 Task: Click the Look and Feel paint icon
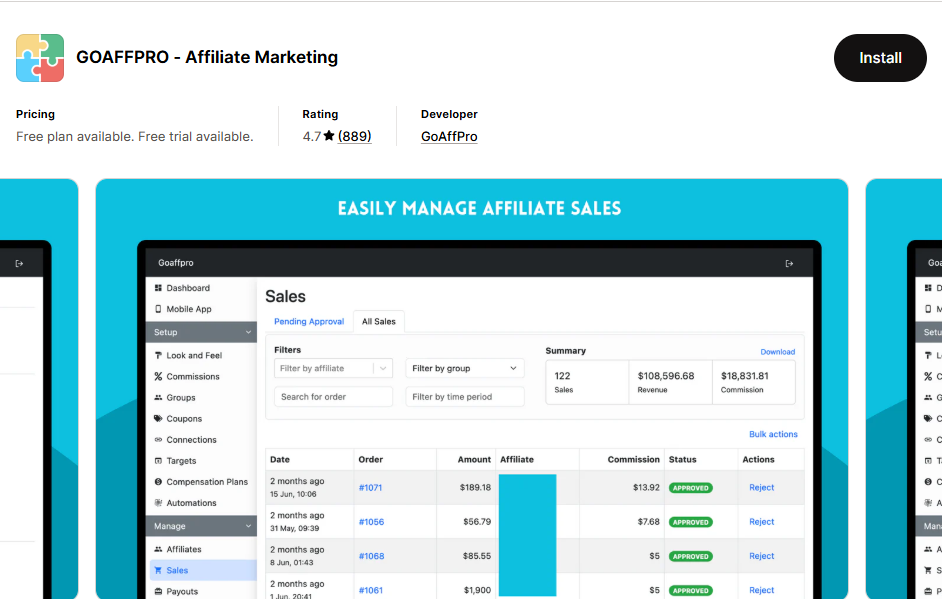tap(158, 355)
